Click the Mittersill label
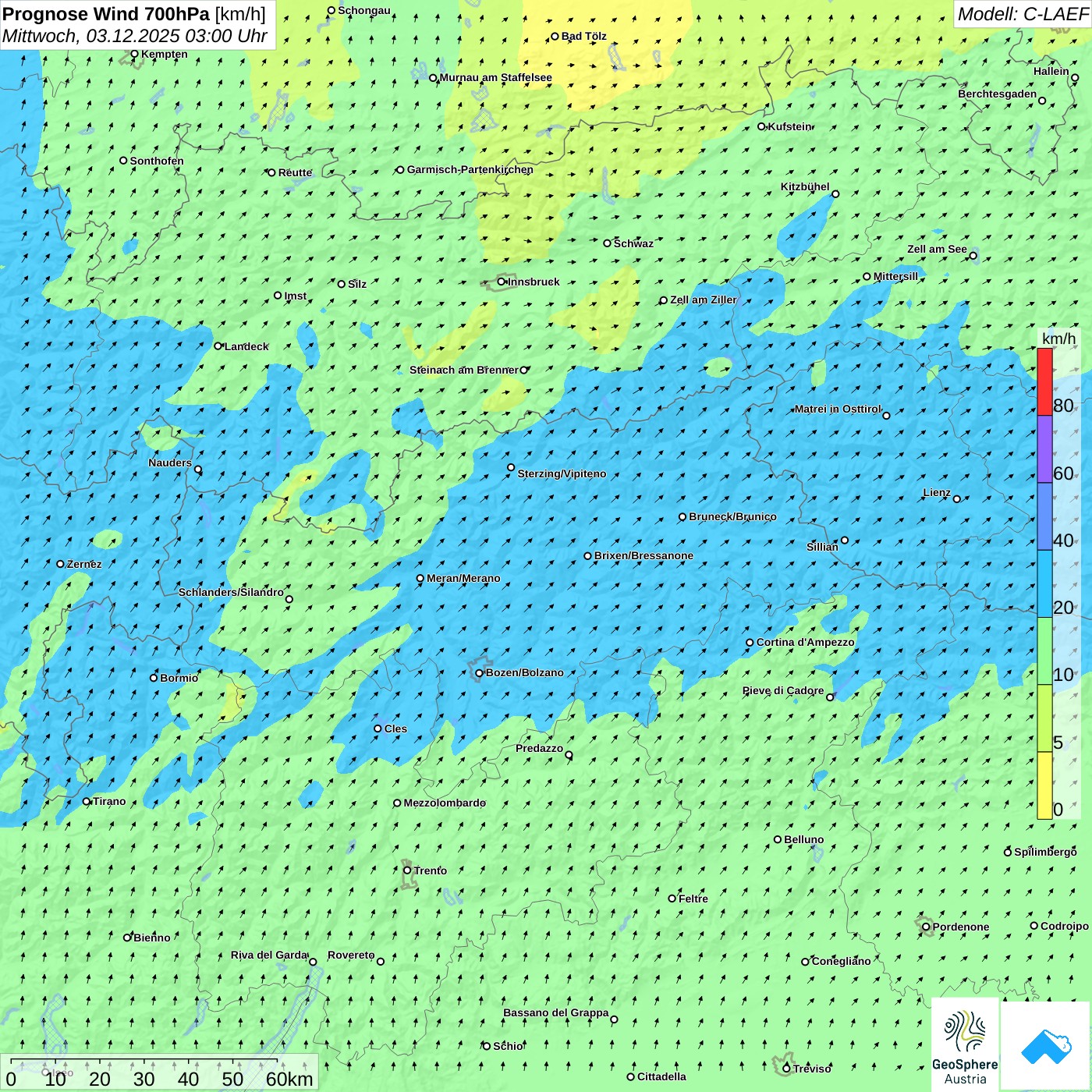 coord(895,276)
